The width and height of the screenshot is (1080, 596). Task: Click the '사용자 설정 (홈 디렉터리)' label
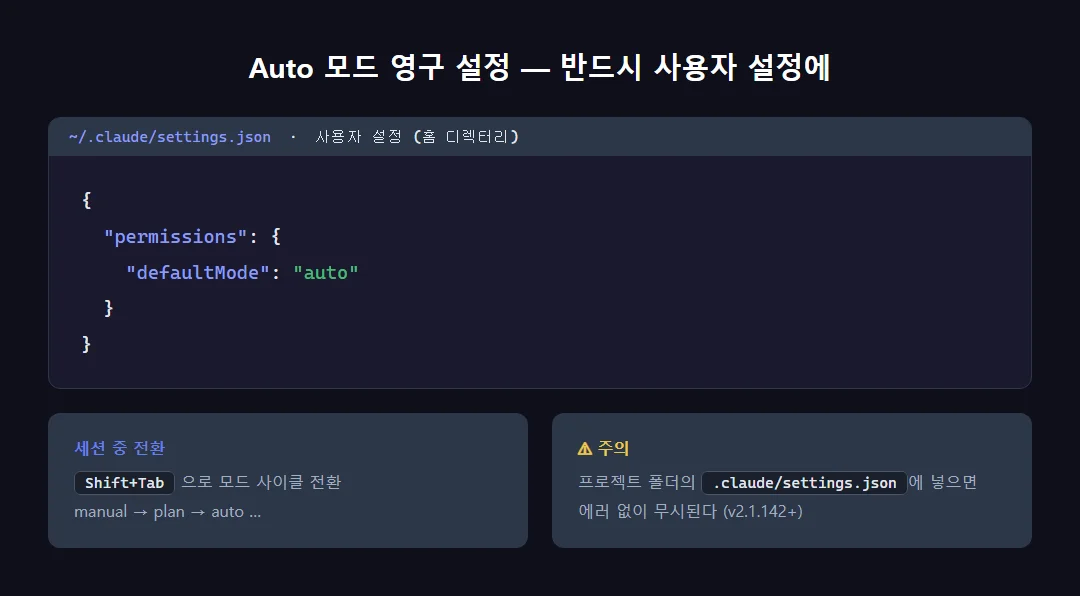417,136
